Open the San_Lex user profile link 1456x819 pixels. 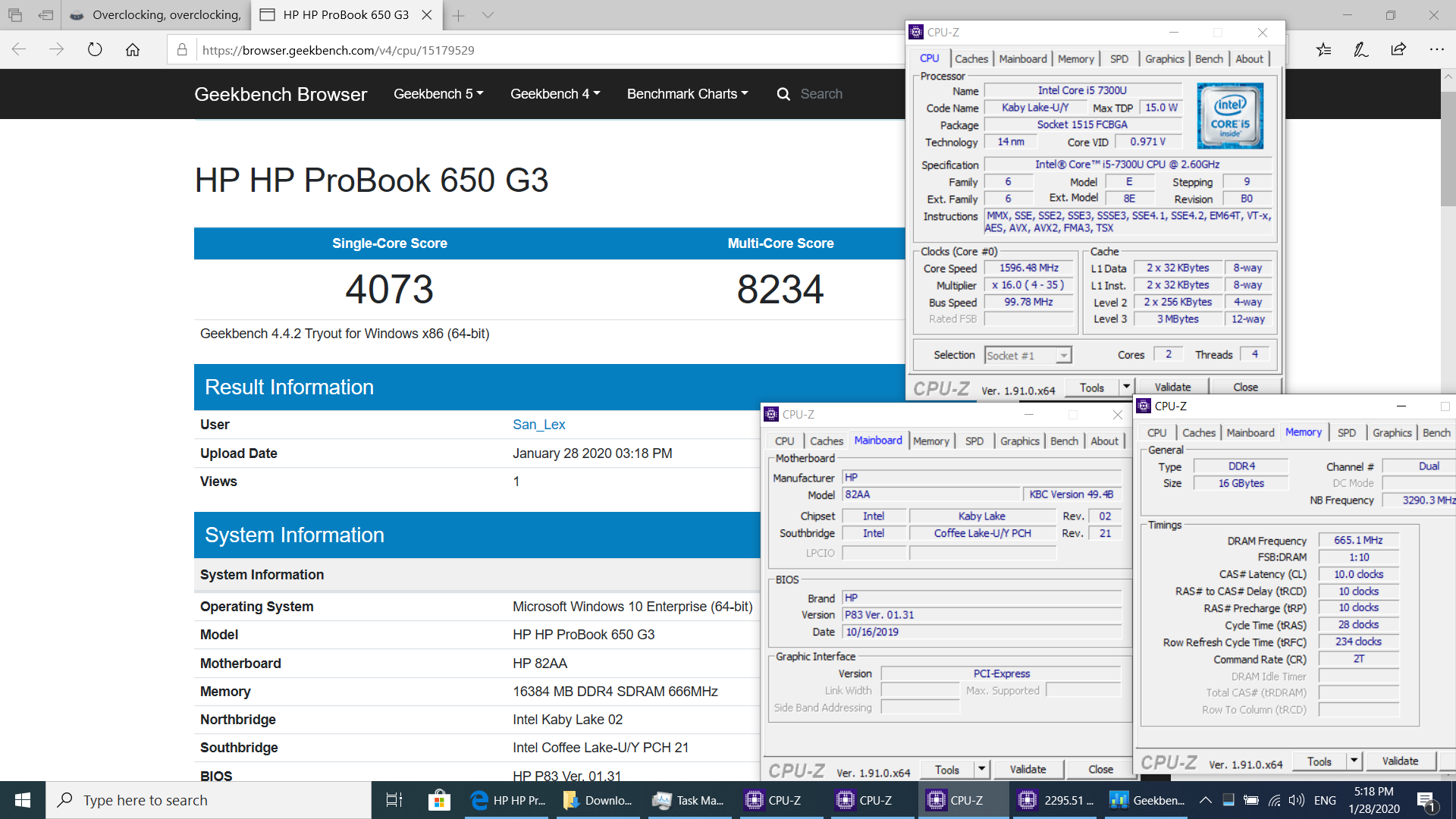coord(538,425)
